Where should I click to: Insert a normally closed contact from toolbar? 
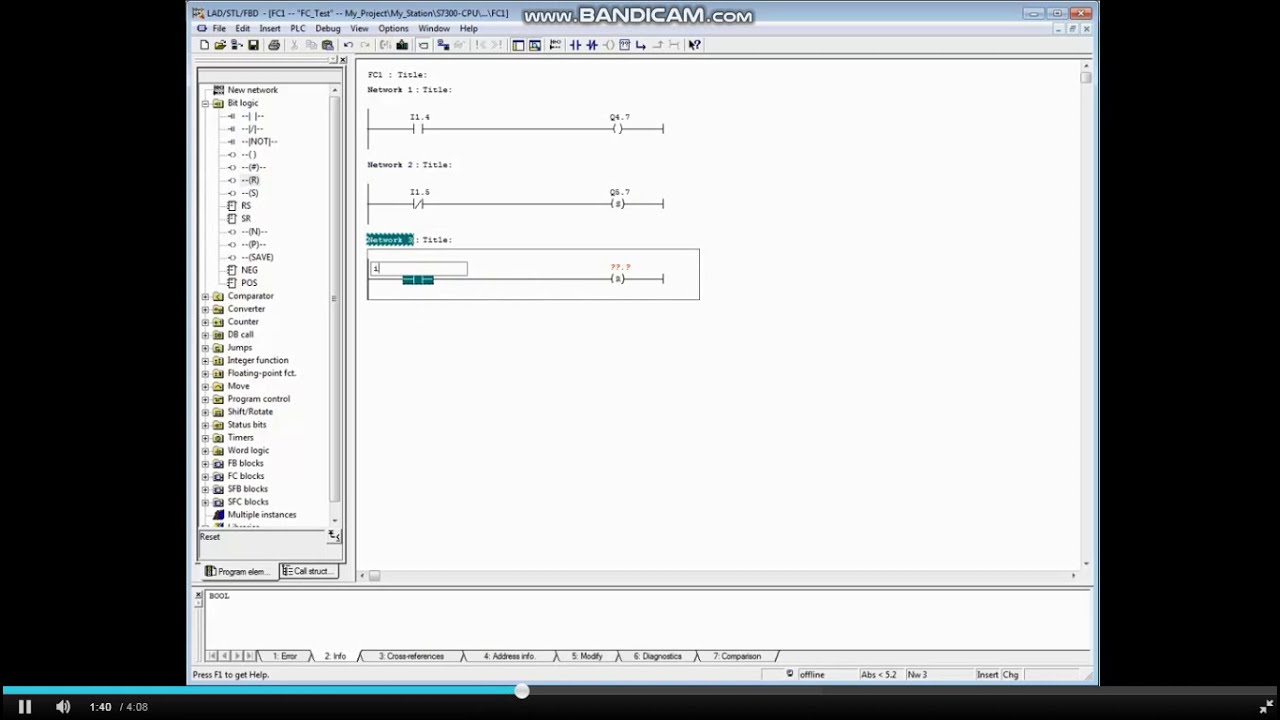[x=591, y=45]
